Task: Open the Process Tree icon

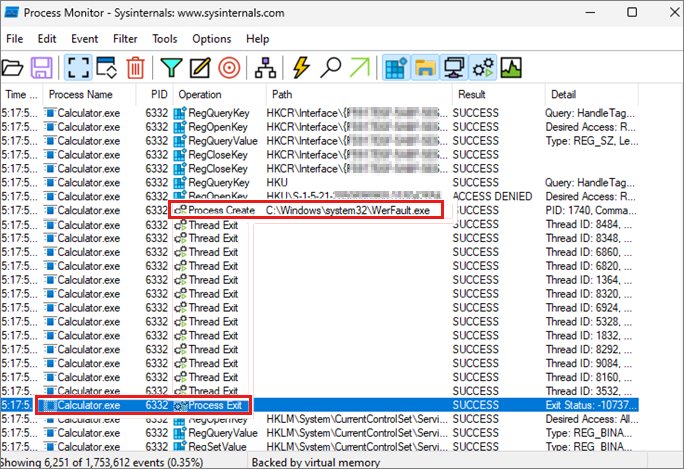Action: (265, 68)
